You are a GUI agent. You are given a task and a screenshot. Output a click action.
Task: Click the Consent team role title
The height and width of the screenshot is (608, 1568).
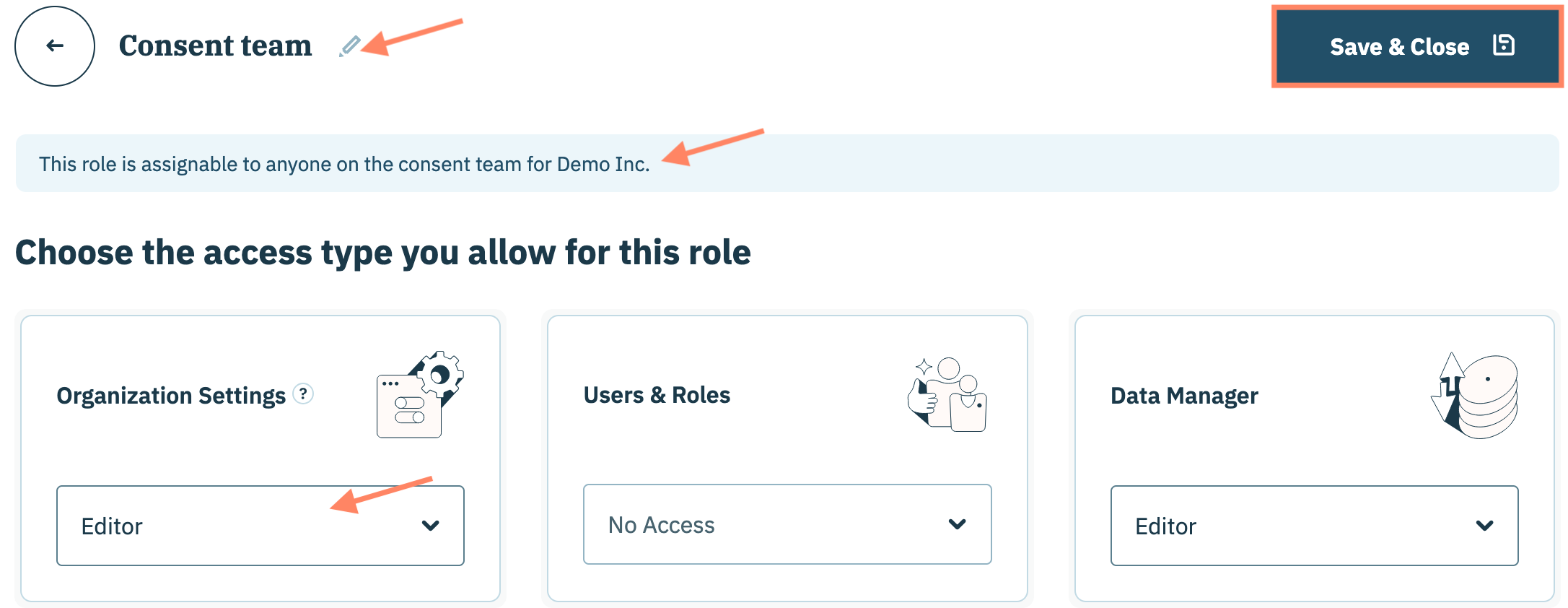pyautogui.click(x=215, y=46)
